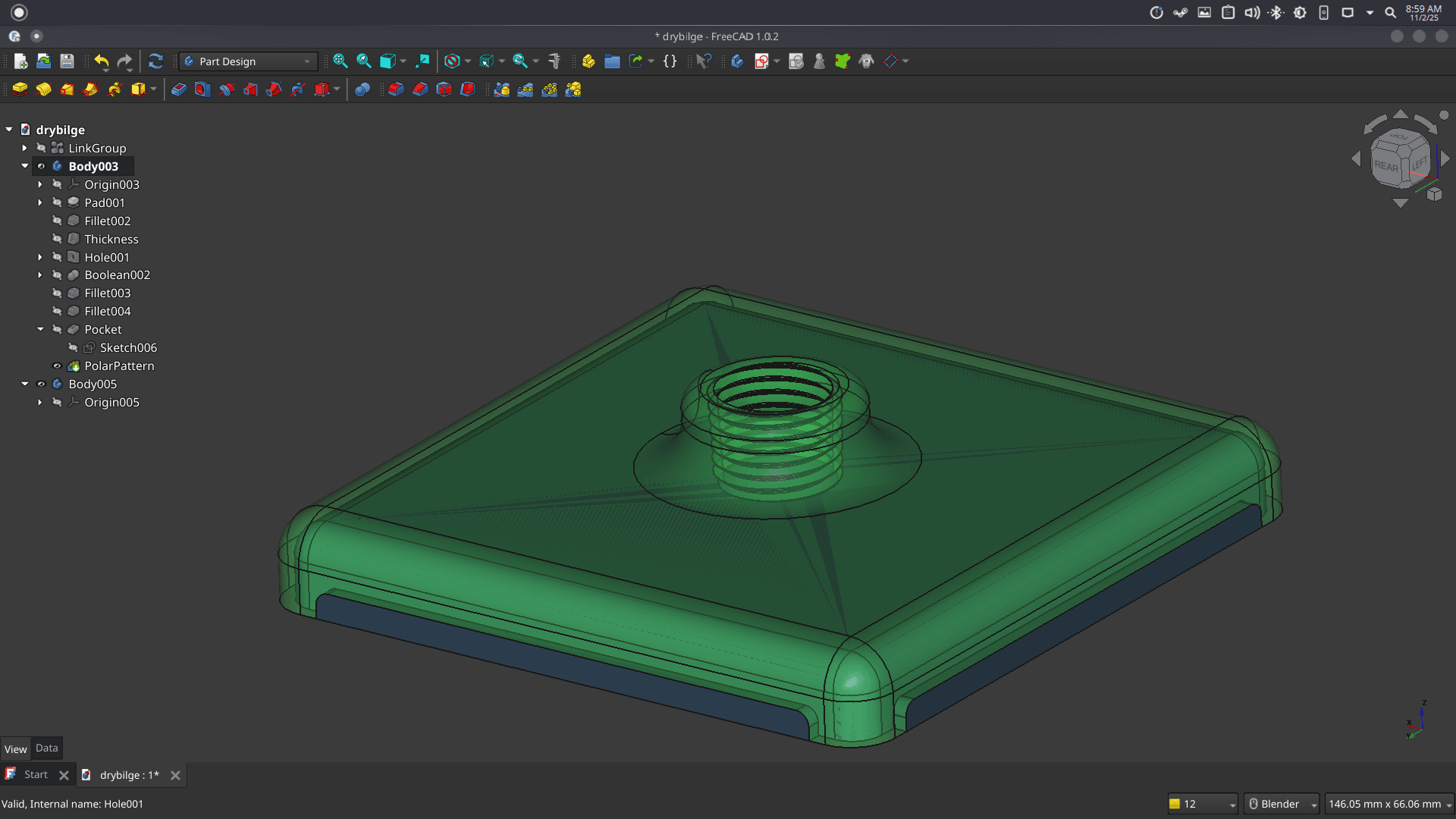Click the green sub-shape binder icon
The width and height of the screenshot is (1456, 819).
[843, 61]
